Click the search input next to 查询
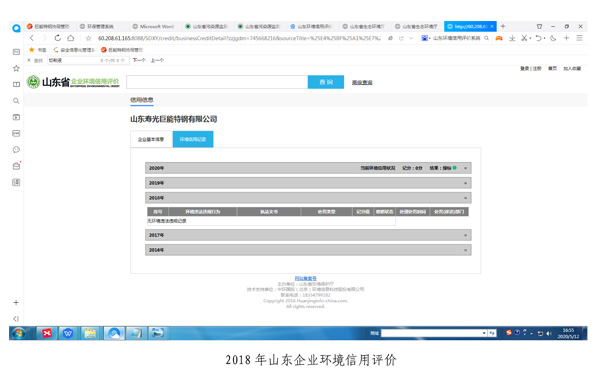 tap(217, 82)
